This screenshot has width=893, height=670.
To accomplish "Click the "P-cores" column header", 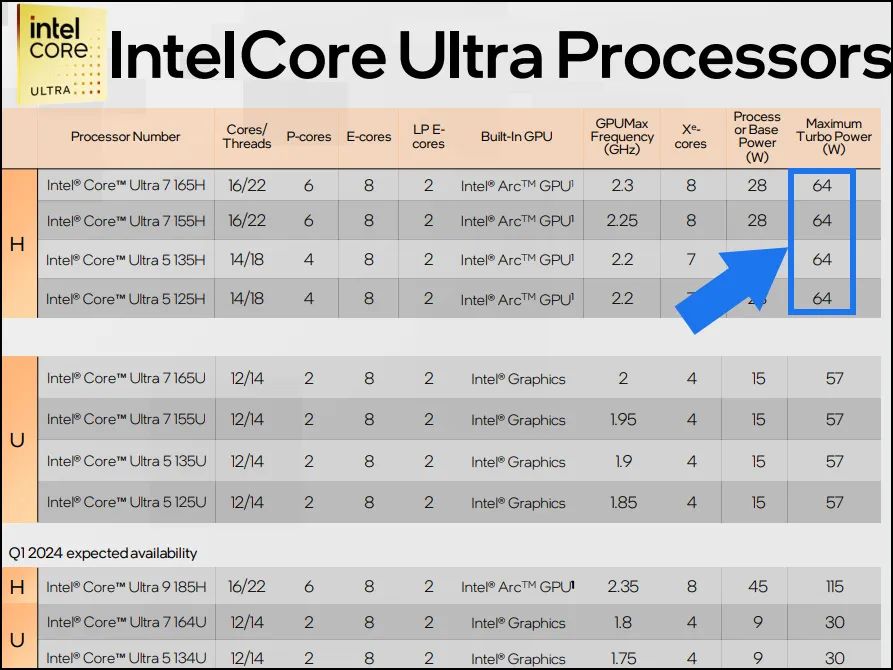I will [x=309, y=137].
